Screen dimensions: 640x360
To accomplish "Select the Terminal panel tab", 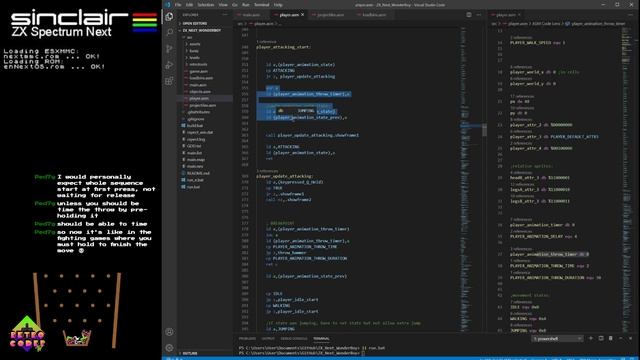I will point(321,338).
